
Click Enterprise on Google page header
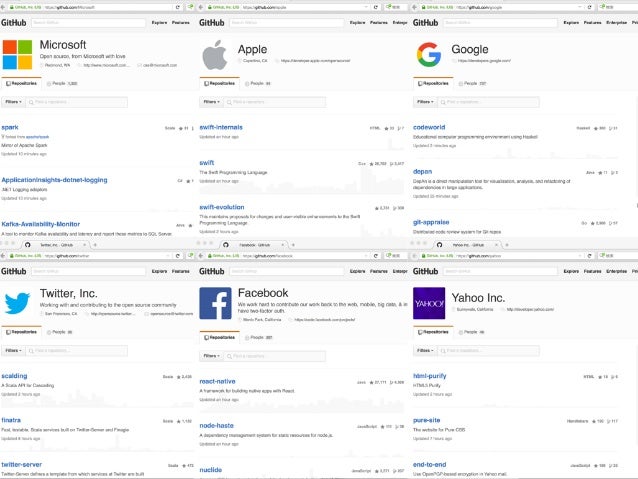point(616,23)
